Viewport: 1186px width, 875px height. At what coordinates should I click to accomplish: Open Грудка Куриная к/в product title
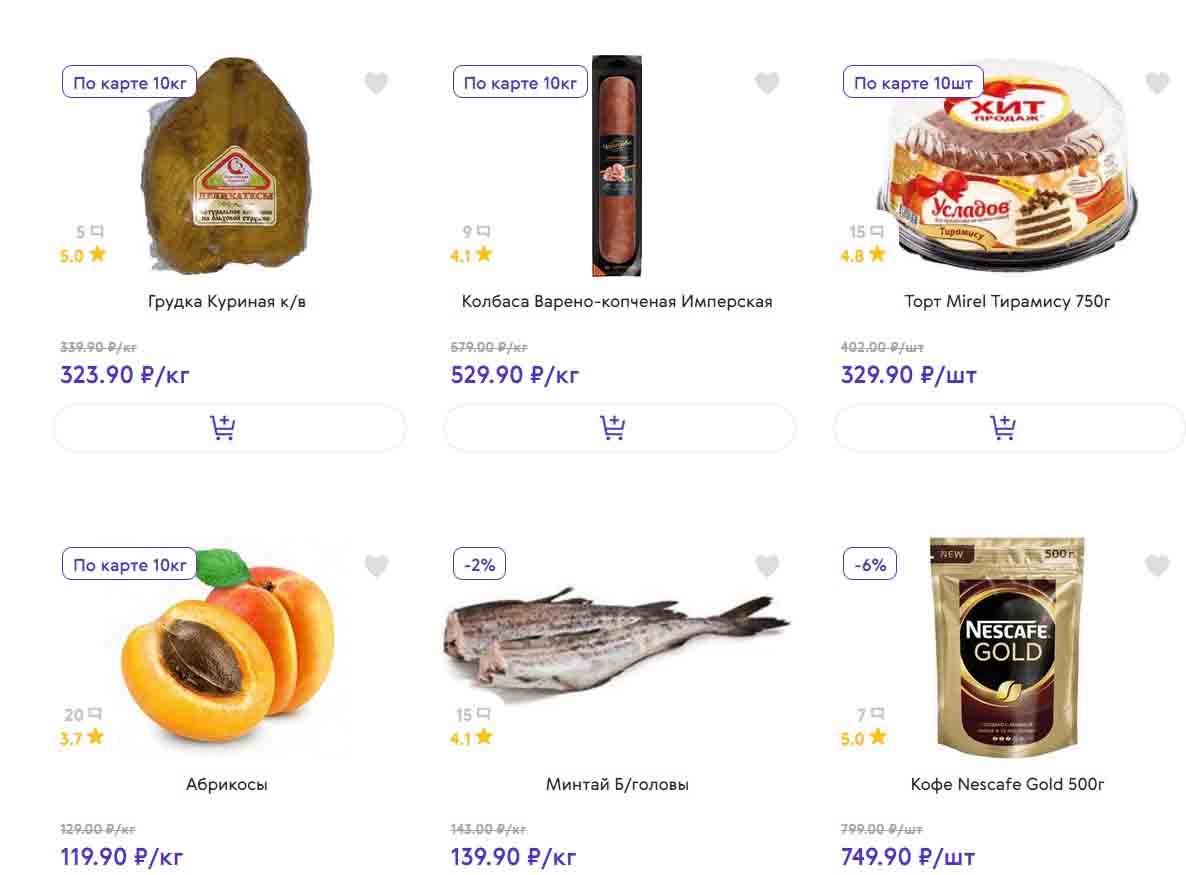[227, 301]
